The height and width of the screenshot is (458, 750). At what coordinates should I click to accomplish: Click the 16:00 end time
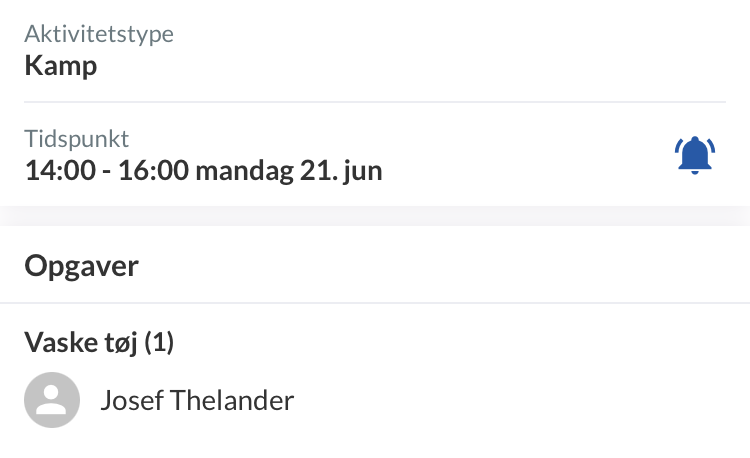[x=153, y=170]
